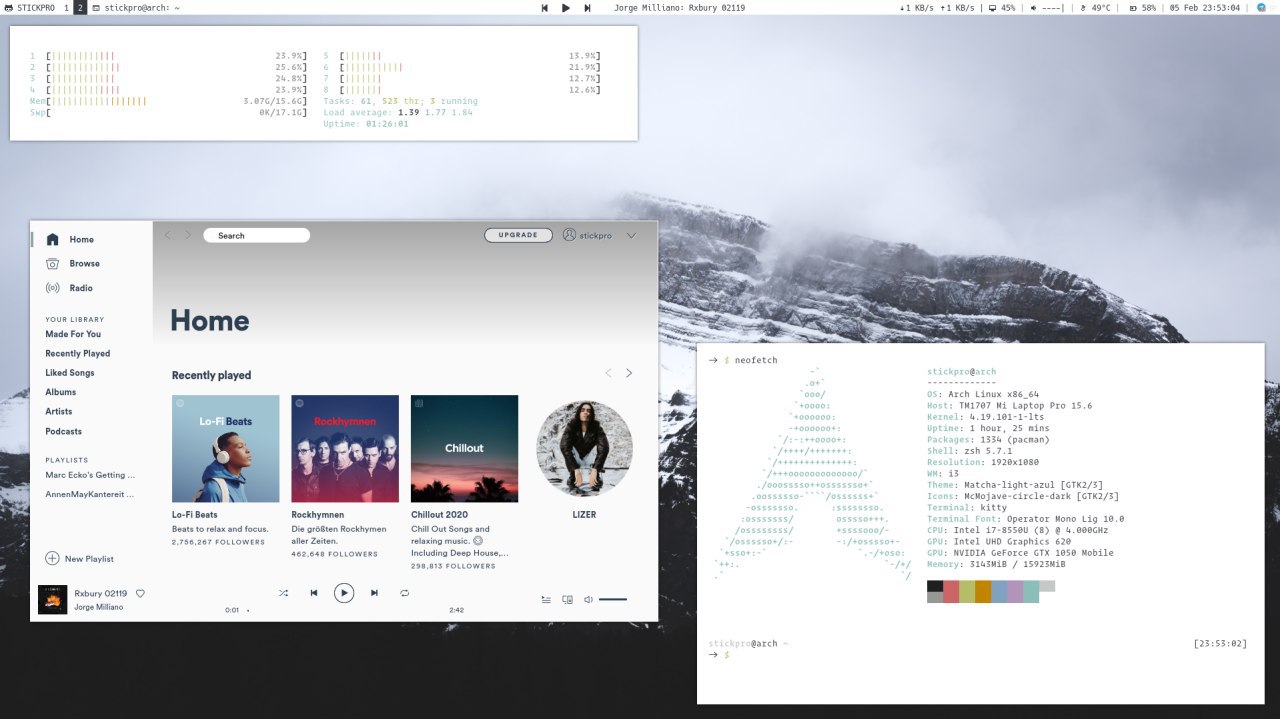
Task: Open Artists in library
Action: pos(59,411)
